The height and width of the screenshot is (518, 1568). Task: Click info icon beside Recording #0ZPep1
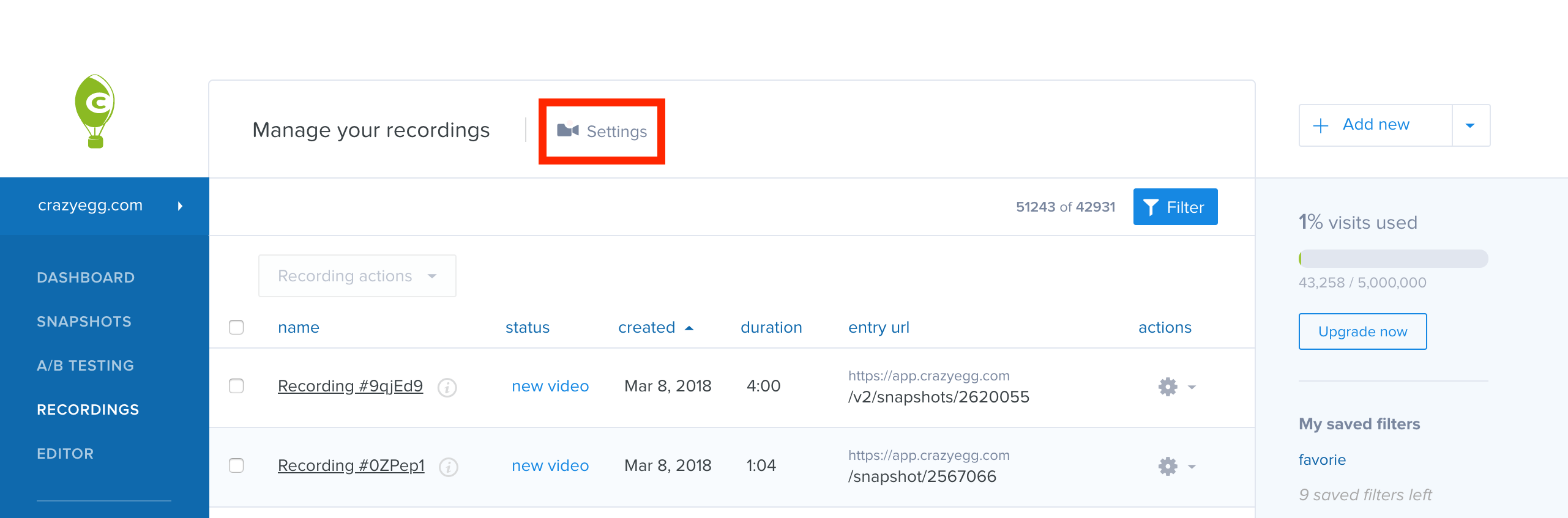449,467
